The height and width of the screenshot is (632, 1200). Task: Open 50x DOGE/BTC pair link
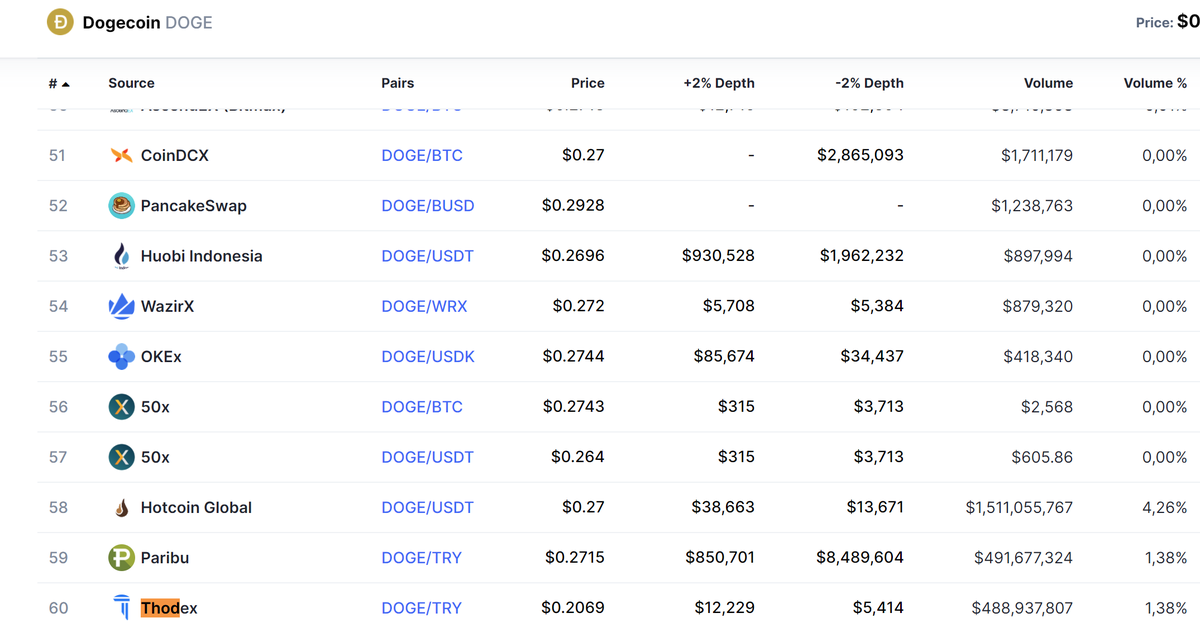[x=422, y=406]
